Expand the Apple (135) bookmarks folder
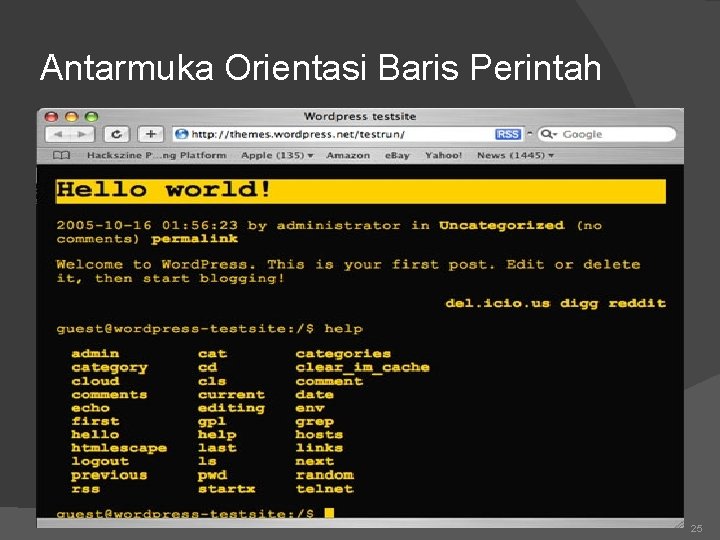Image resolution: width=720 pixels, height=540 pixels. [277, 155]
